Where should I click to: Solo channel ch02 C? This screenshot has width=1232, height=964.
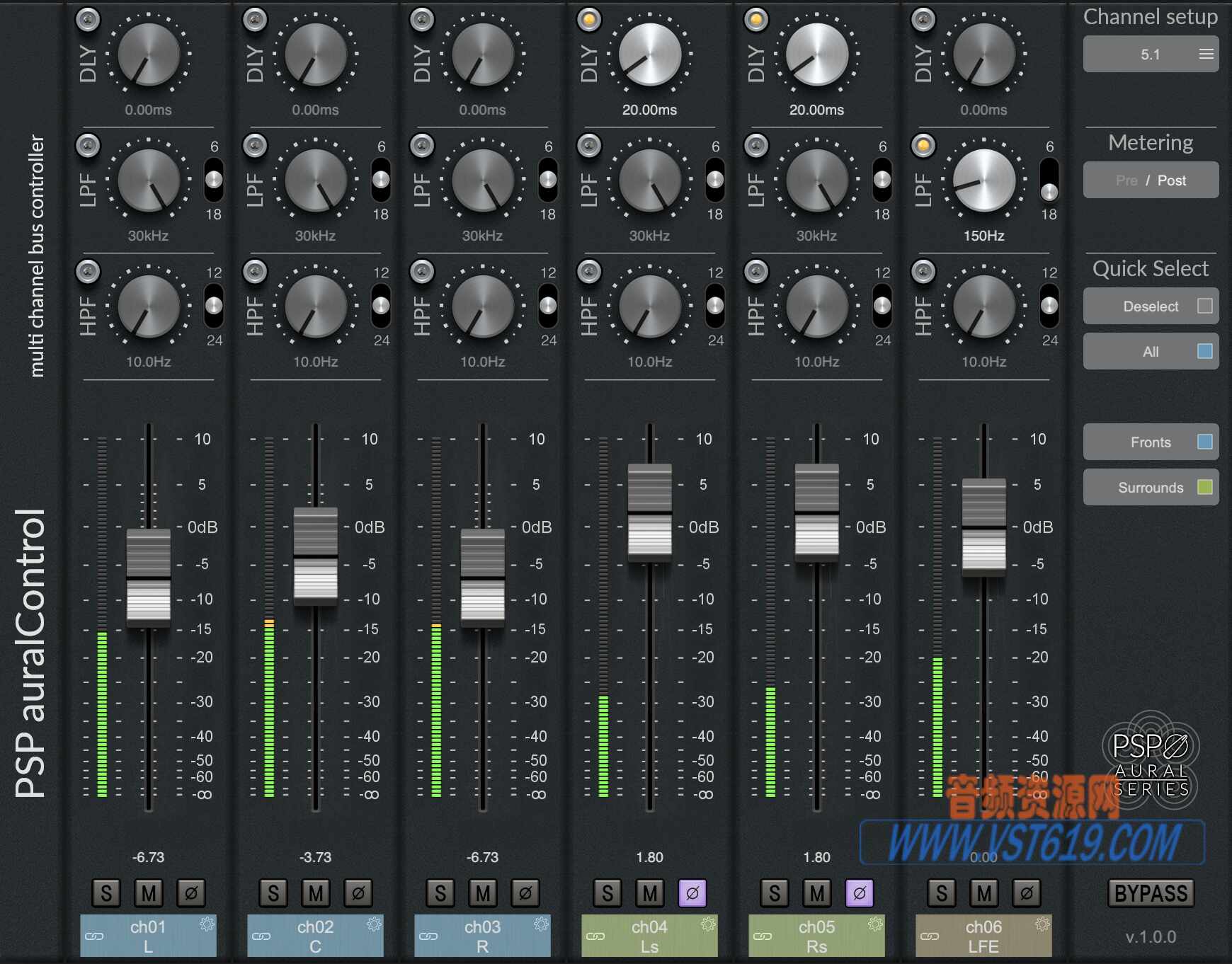click(x=273, y=893)
